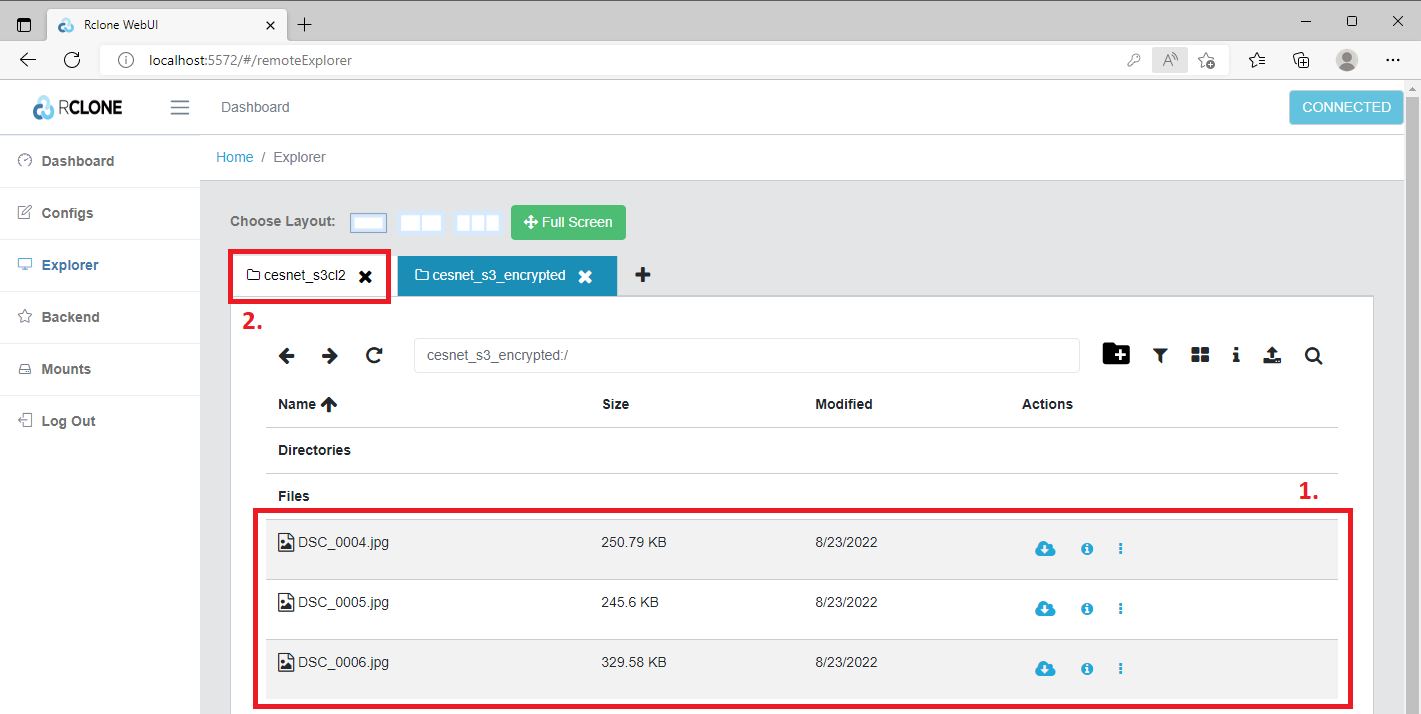Open more actions menu for DSC_0006.jpg

point(1120,669)
